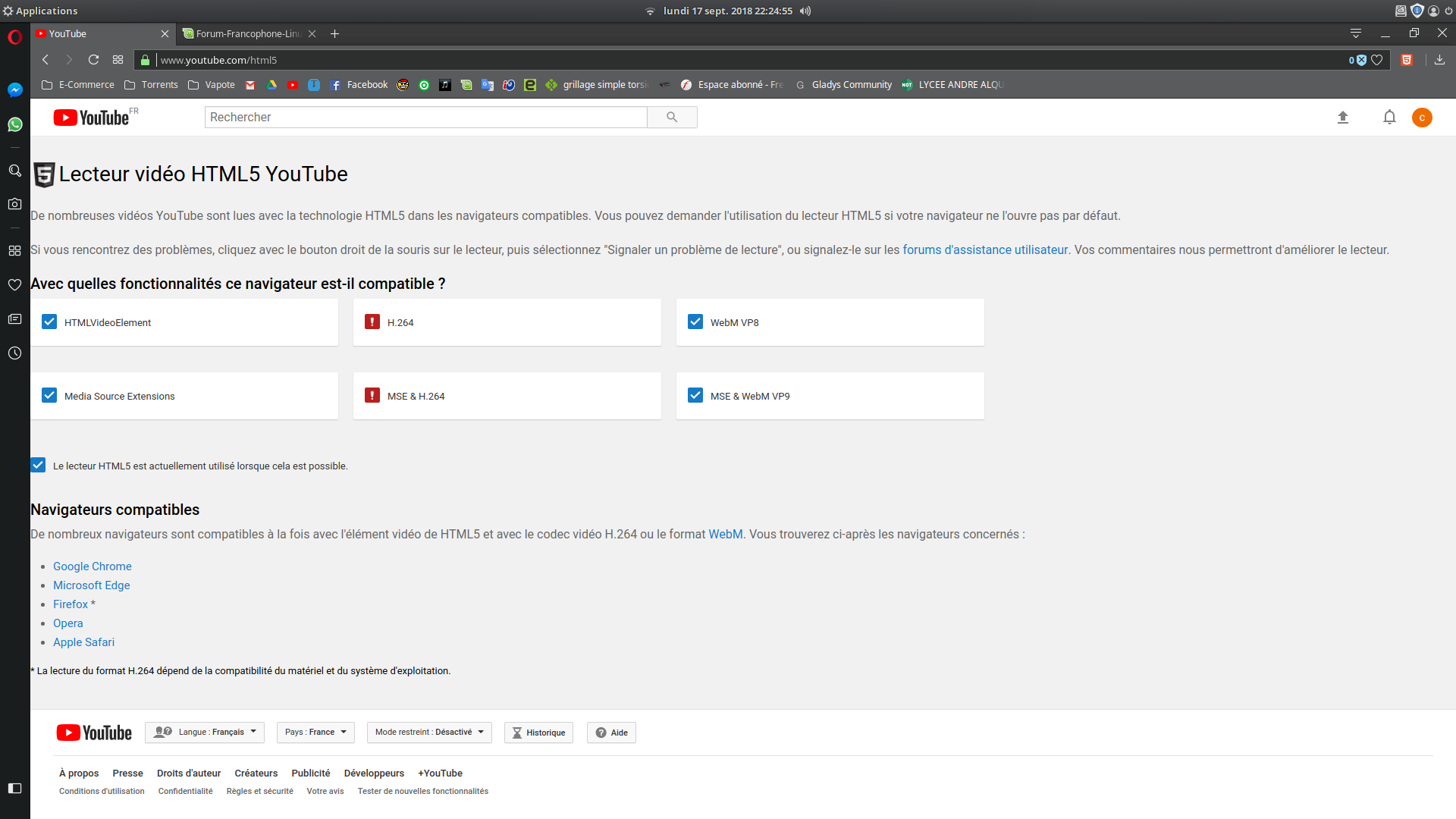Open the Google Chrome link
1456x819 pixels.
click(93, 566)
